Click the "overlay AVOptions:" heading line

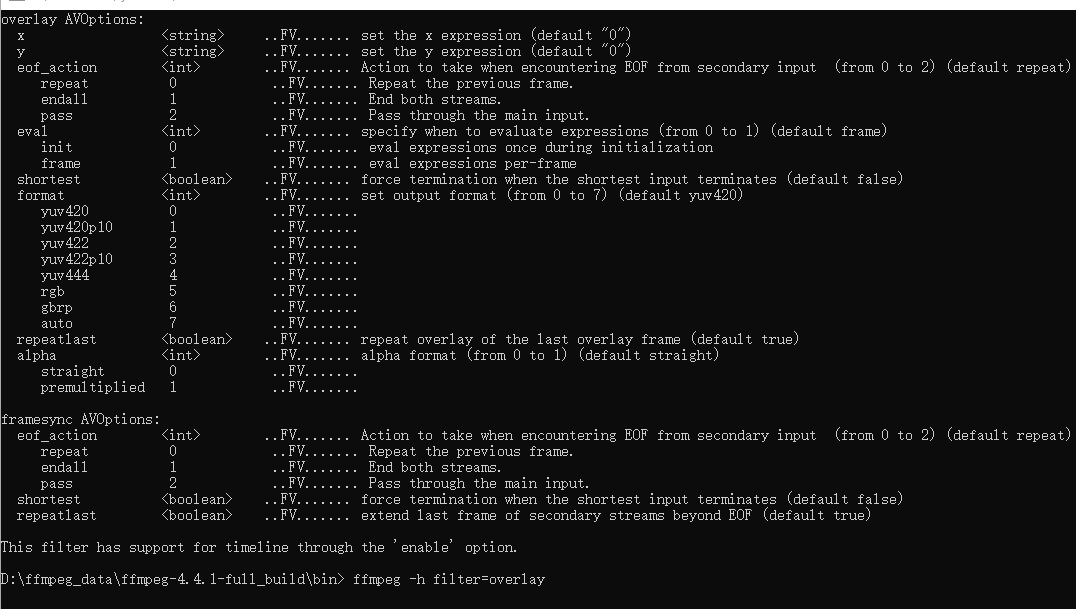pos(72,19)
